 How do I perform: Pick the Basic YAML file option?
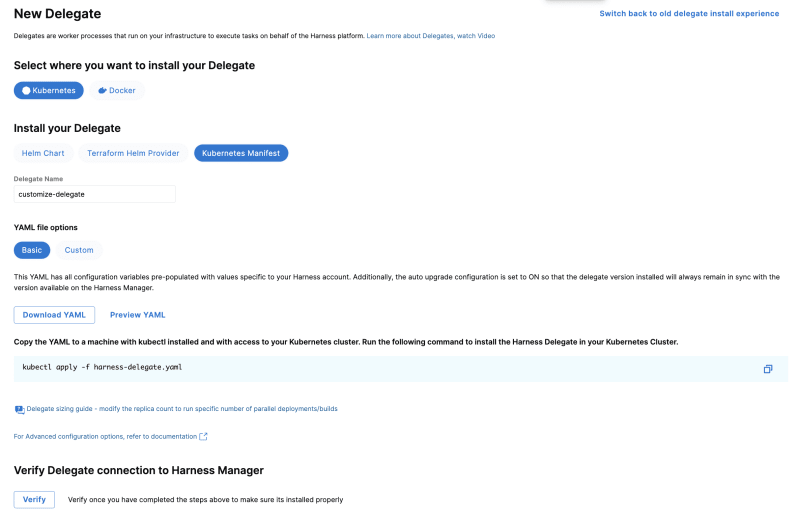tap(32, 250)
